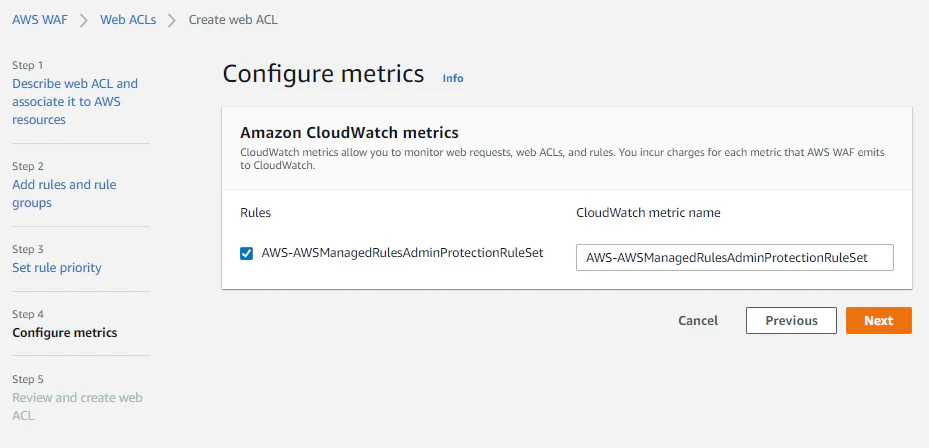This screenshot has height=448, width=929.
Task: Click the AWS WAF breadcrumb link
Action: pyautogui.click(x=40, y=19)
